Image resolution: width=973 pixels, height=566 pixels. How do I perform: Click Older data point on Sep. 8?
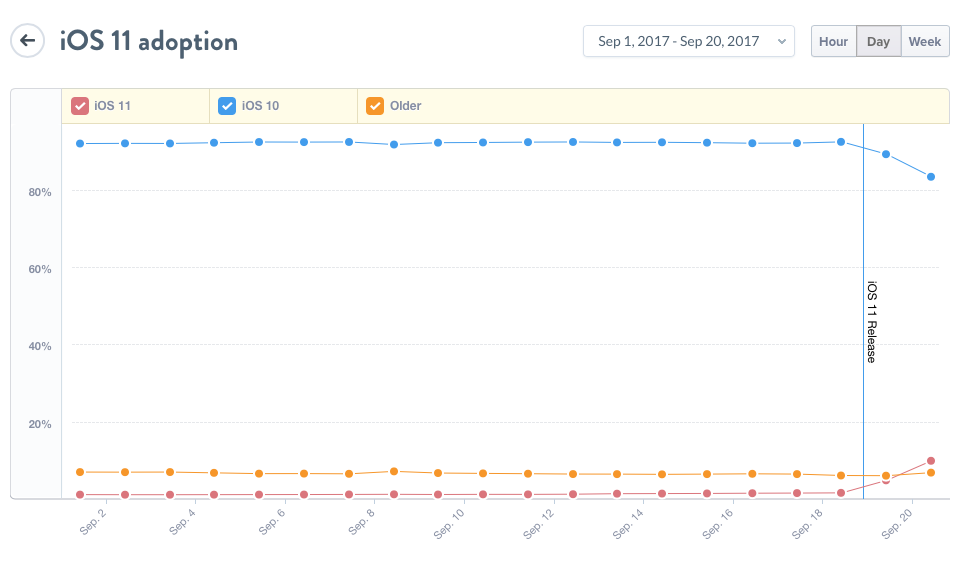click(x=394, y=471)
